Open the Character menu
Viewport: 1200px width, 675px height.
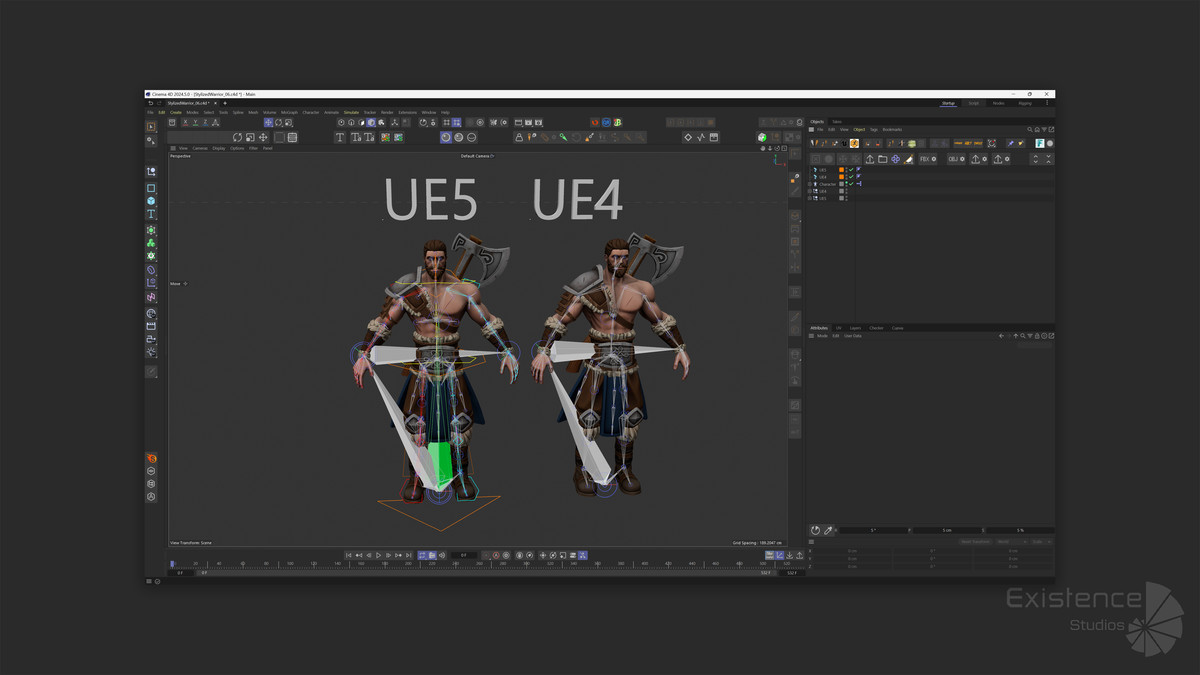tap(311, 112)
